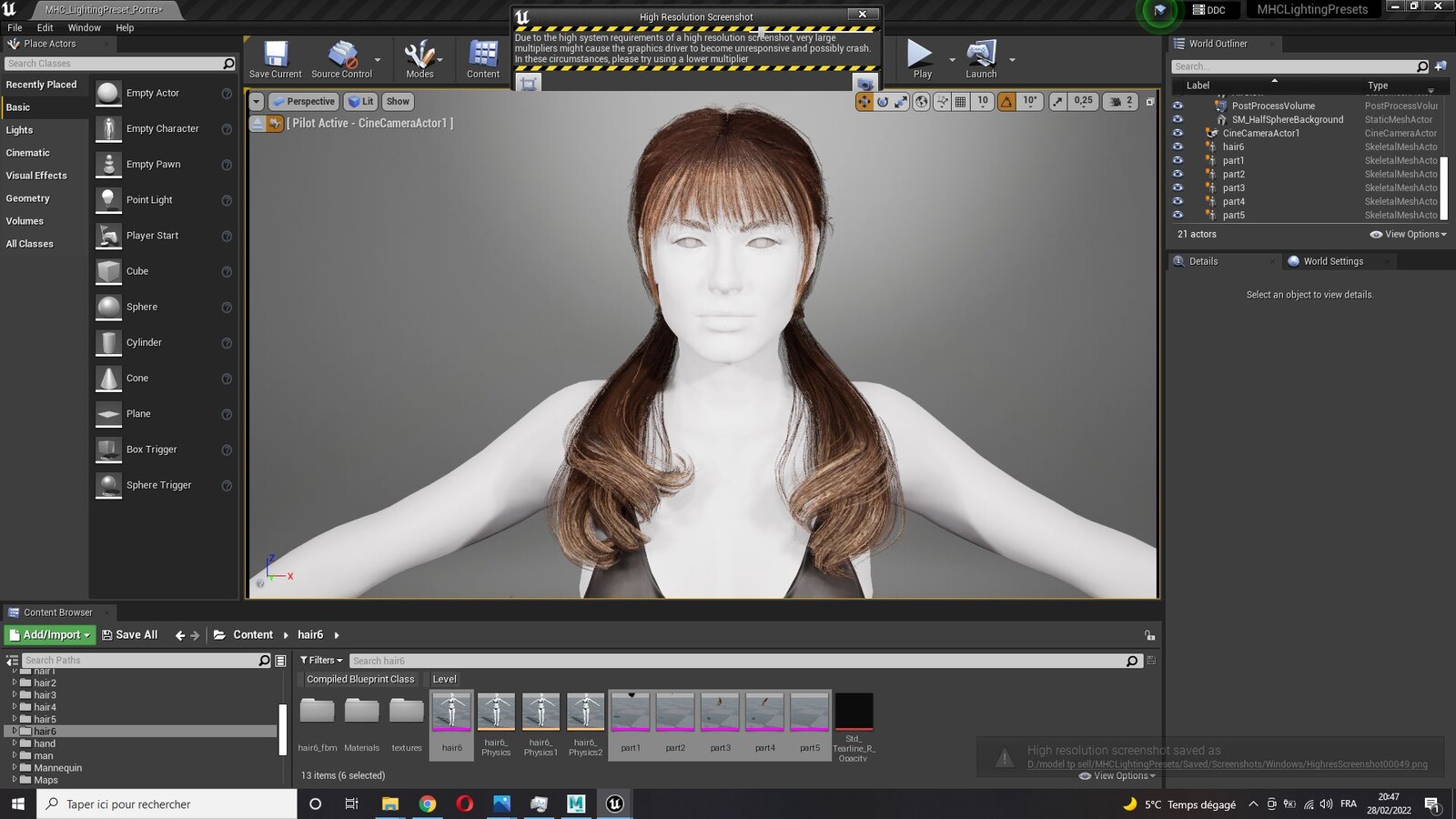
Task: Open saved screenshot path link
Action: [x=1227, y=764]
